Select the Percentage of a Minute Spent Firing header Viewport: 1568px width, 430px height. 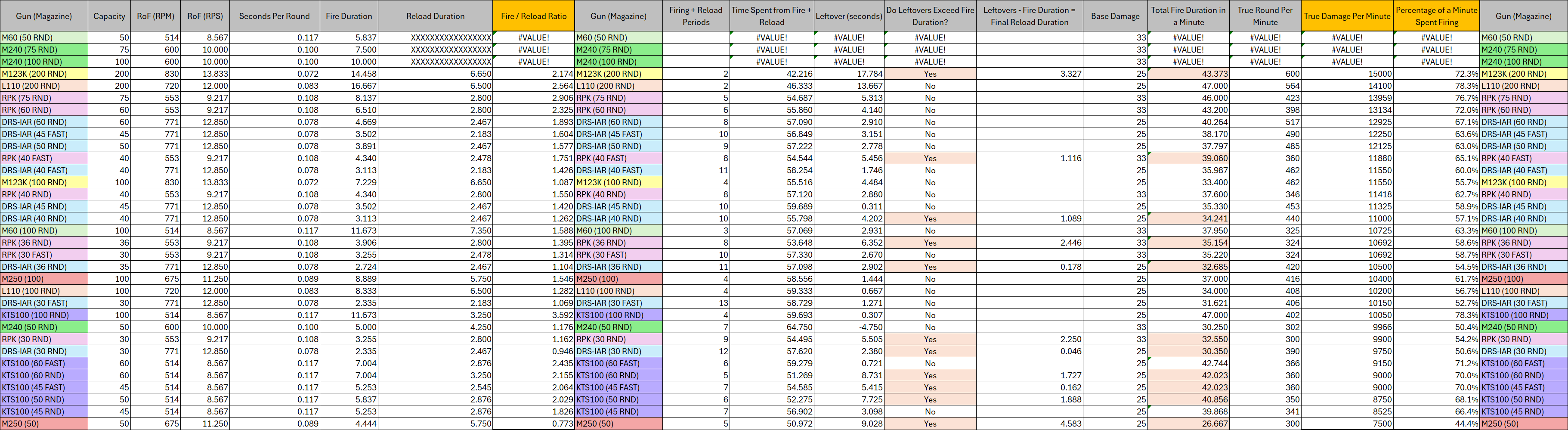(x=1437, y=16)
